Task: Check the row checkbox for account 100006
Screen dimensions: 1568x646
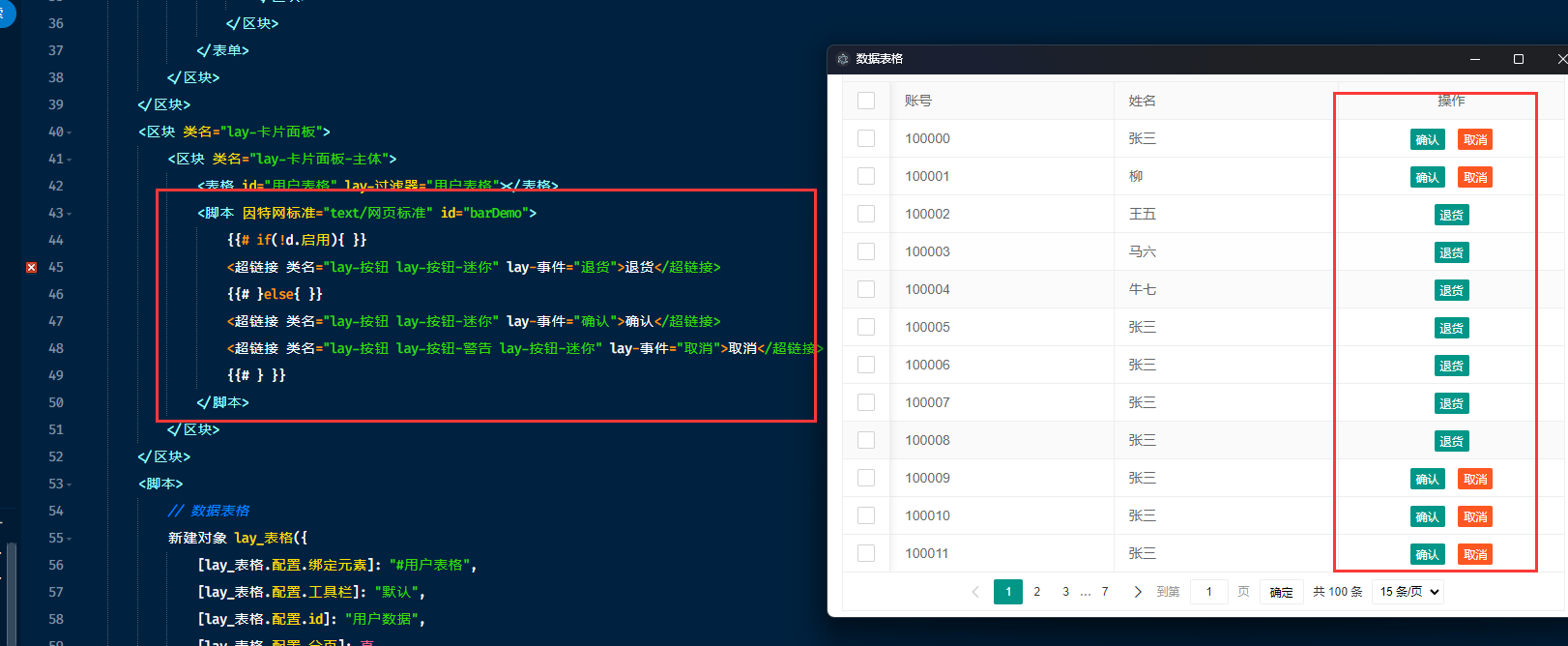Action: pyautogui.click(x=866, y=365)
